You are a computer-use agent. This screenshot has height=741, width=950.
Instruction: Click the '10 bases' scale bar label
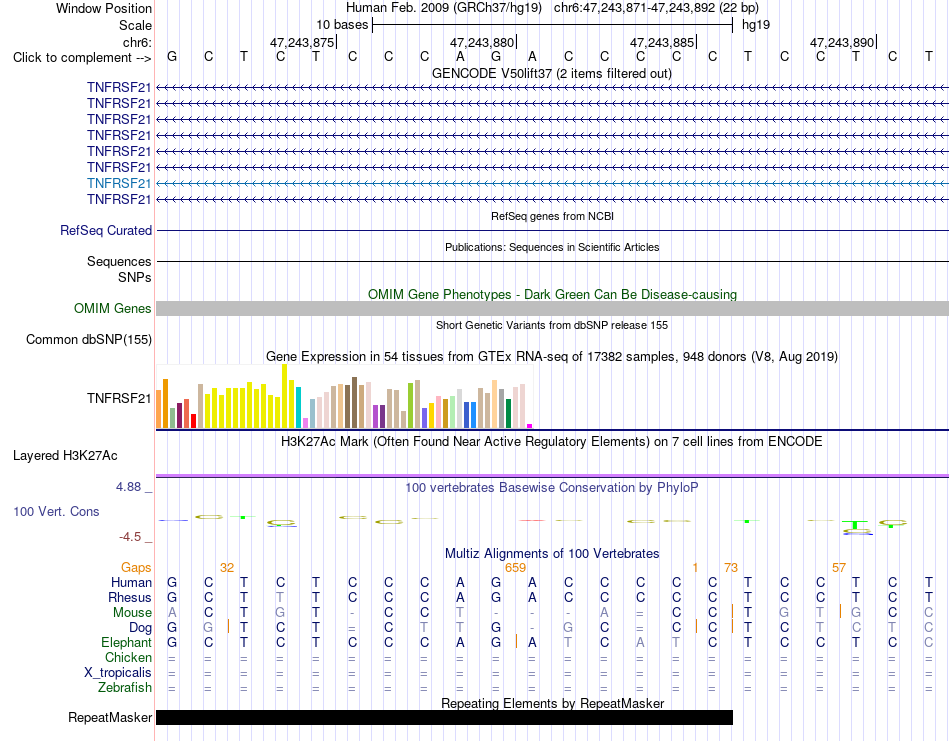342,25
